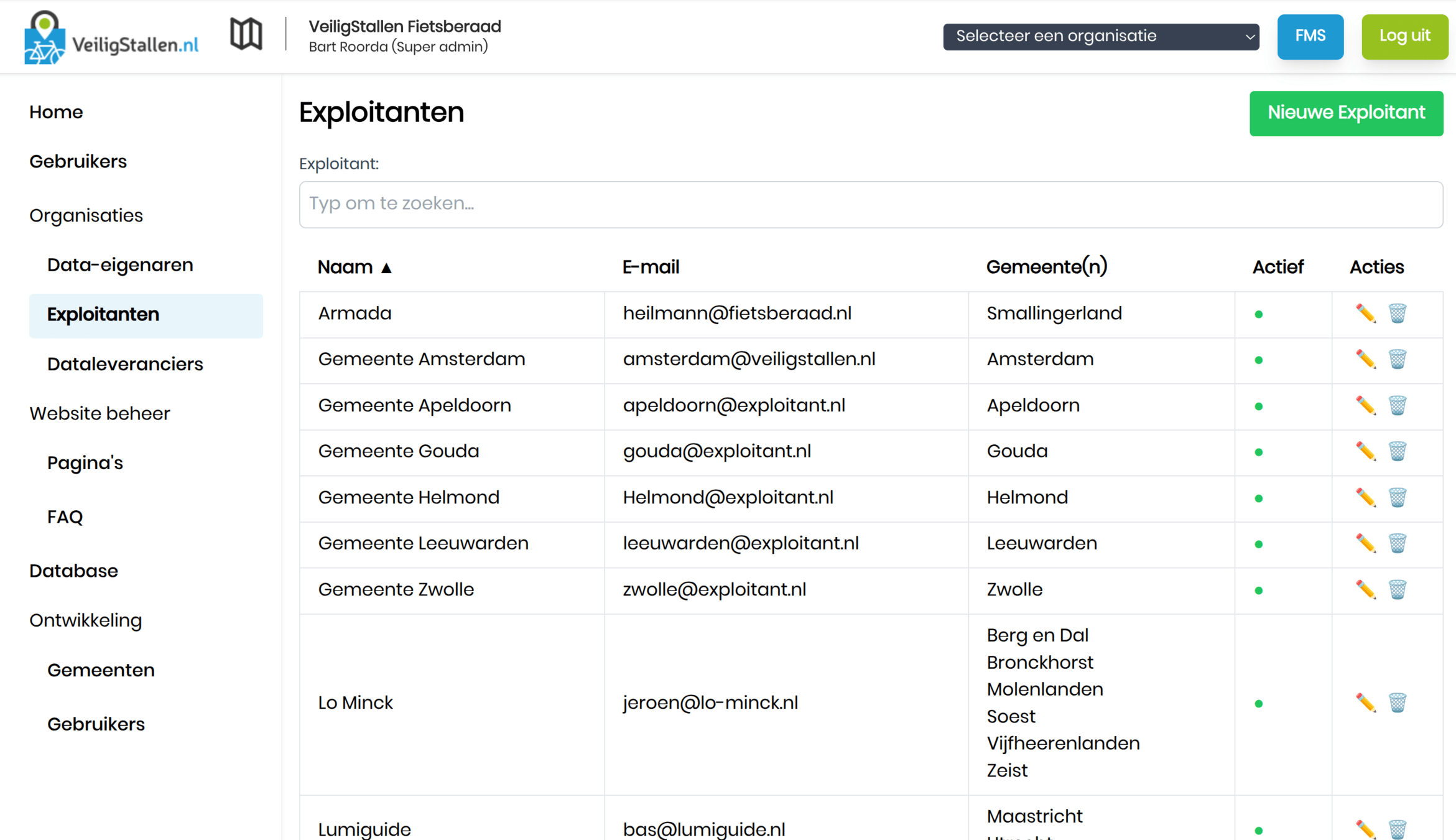Click pencil icon for Gemeente Gouda

pyautogui.click(x=1365, y=451)
